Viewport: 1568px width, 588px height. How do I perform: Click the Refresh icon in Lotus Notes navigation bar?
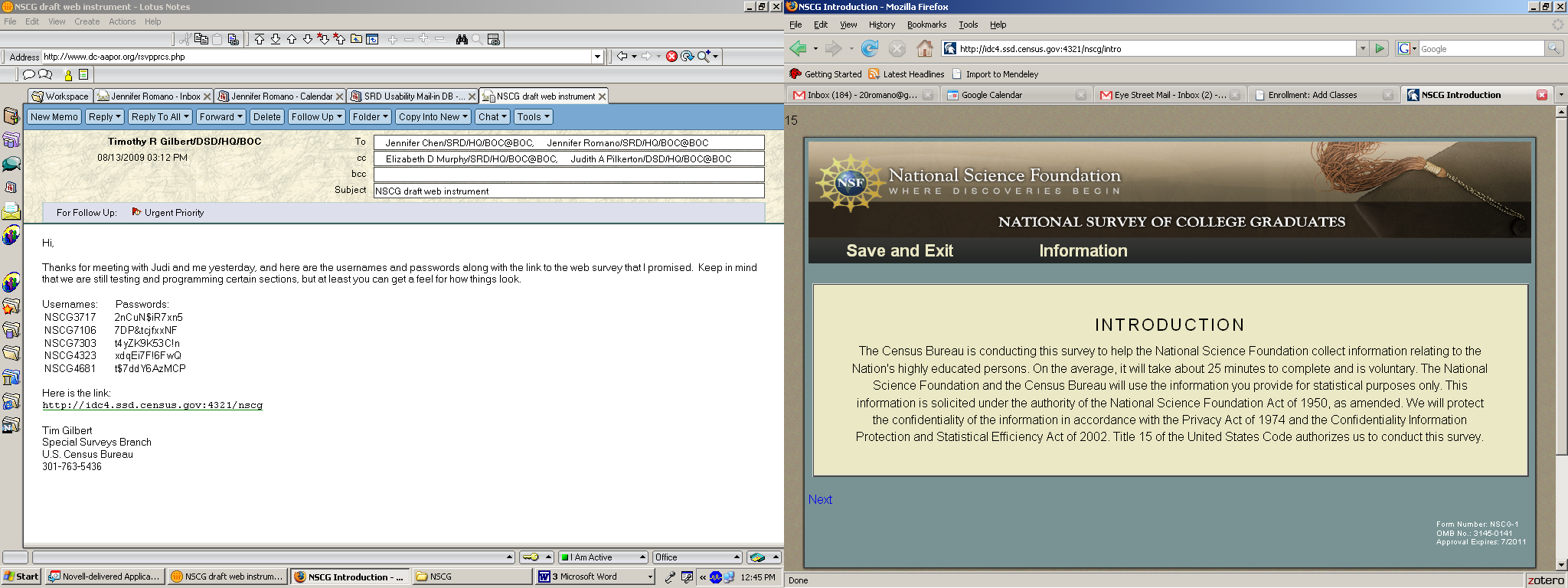tap(687, 56)
